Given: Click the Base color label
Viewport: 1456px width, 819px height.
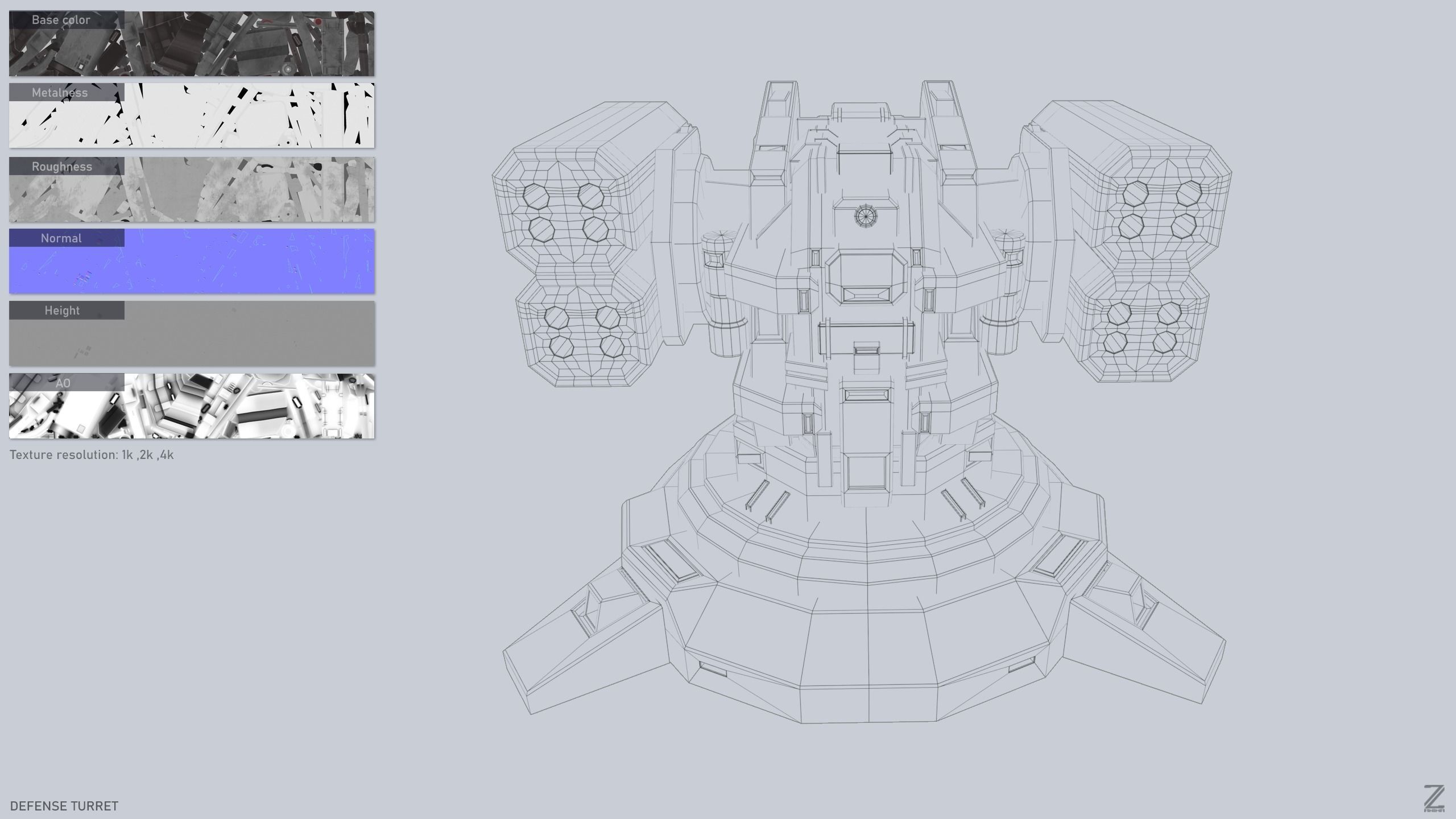Looking at the screenshot, I should tap(61, 20).
